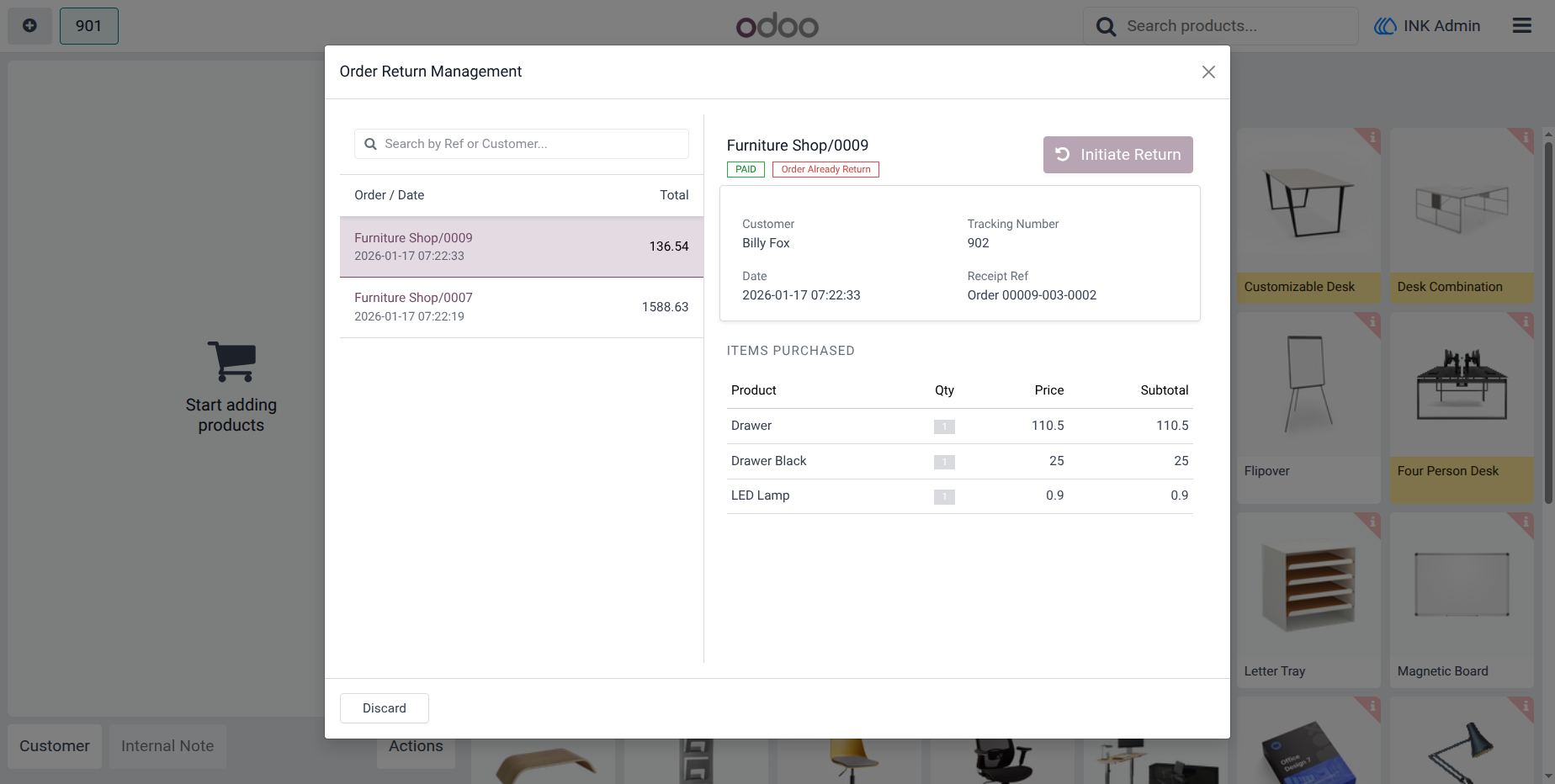Click info corner icon on Letter Tray
Screen dimensions: 1555x784
click(1372, 522)
